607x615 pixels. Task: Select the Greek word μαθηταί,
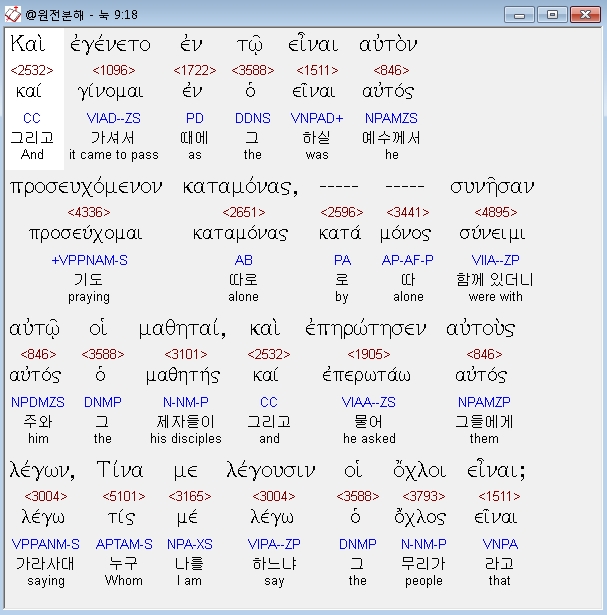point(182,329)
